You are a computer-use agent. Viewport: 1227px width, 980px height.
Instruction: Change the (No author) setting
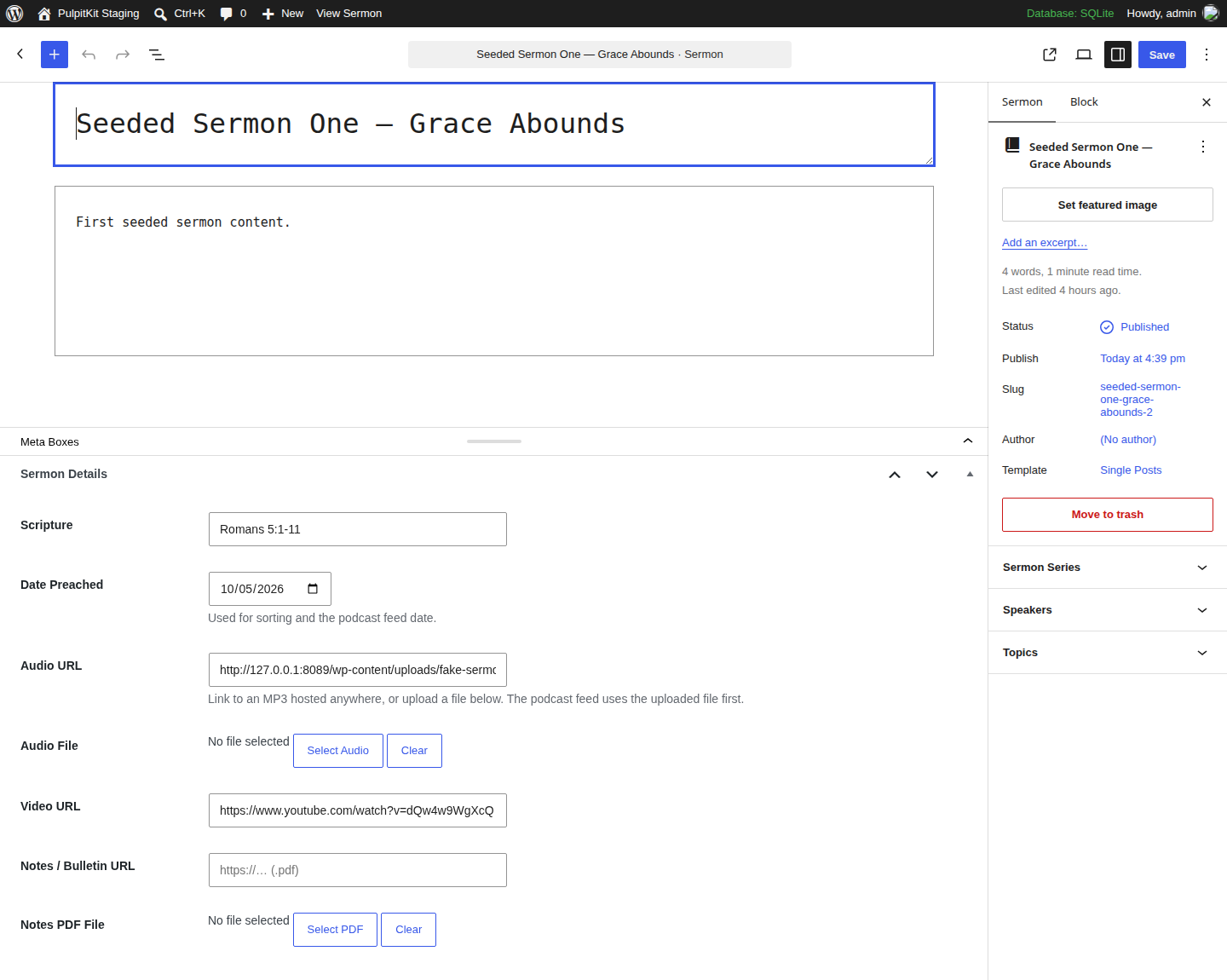click(x=1128, y=440)
